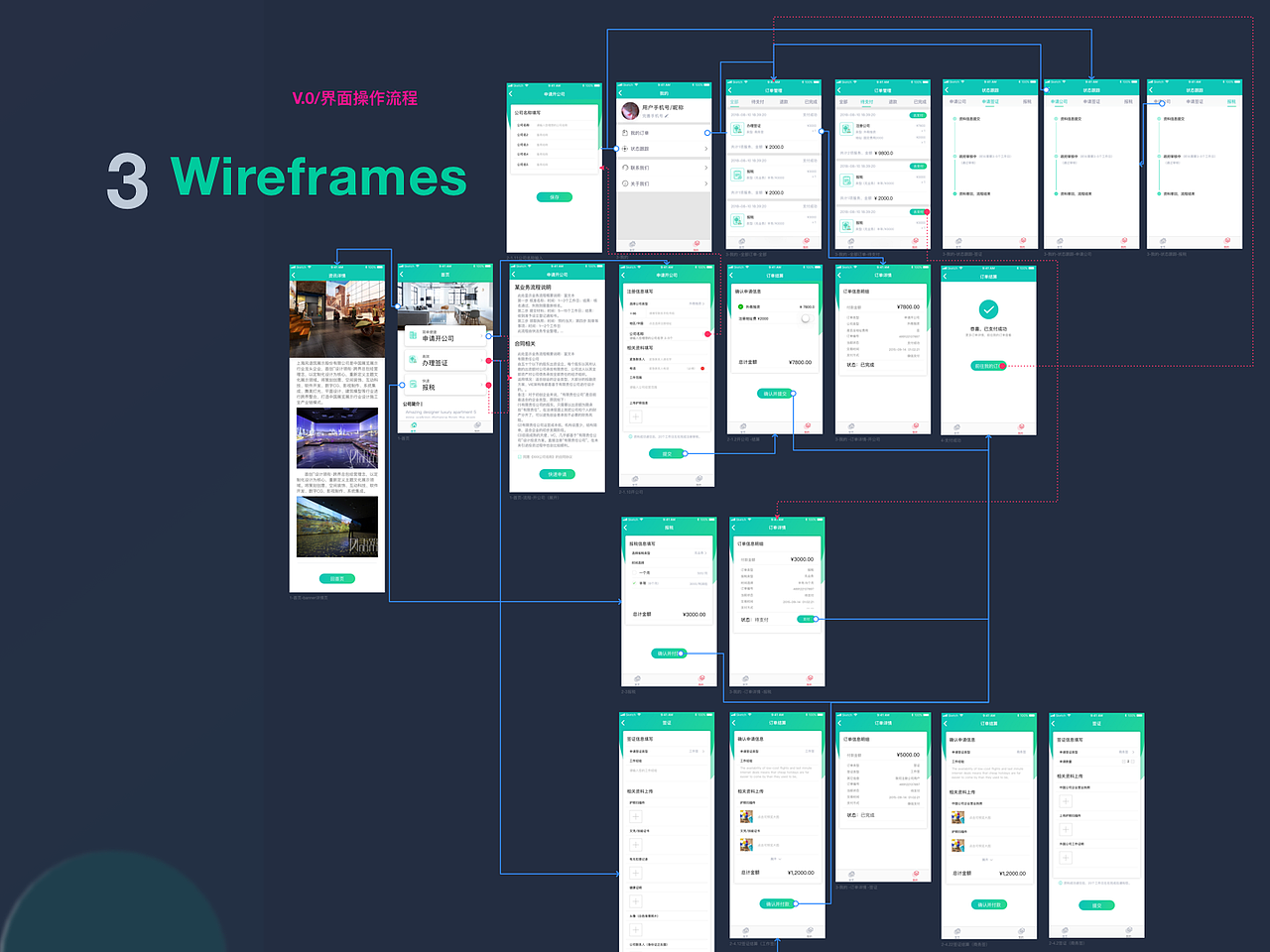The image size is (1270, 952).
Task: Tap 中国公司企业营业执照 uploaded thumbnail on 订单结算 screen
Action: click(958, 817)
